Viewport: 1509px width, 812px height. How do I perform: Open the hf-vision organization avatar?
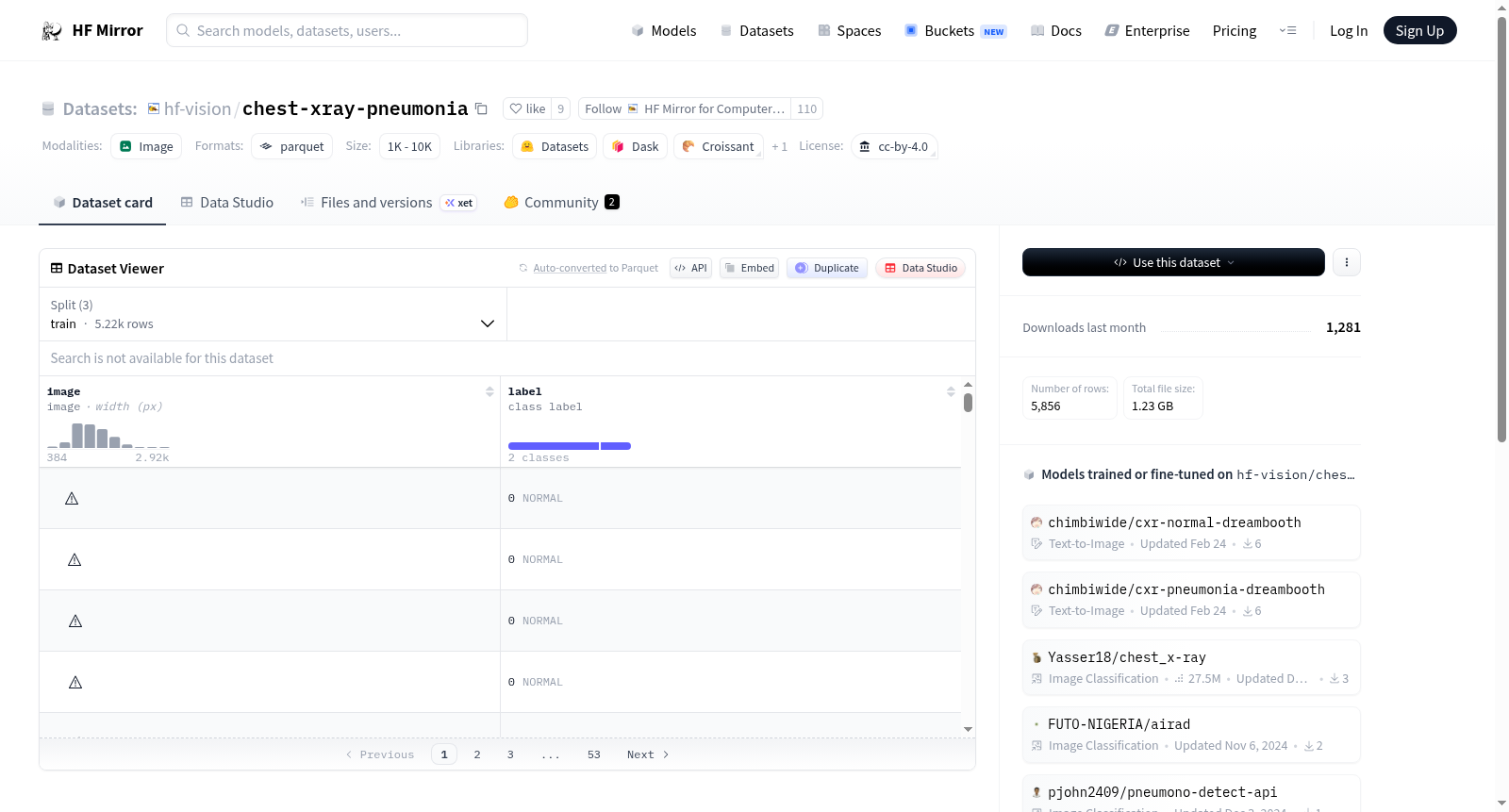(x=154, y=108)
